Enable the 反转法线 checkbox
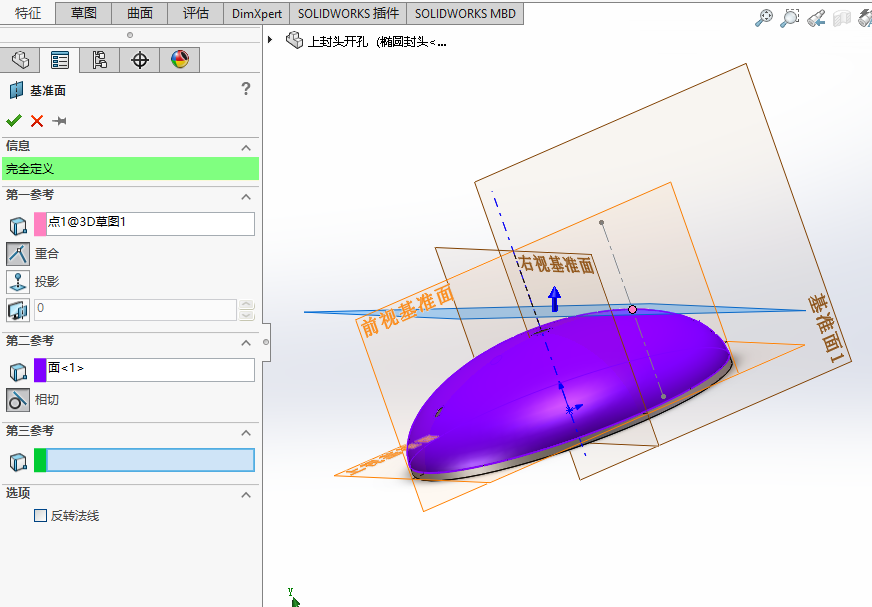 (x=40, y=514)
